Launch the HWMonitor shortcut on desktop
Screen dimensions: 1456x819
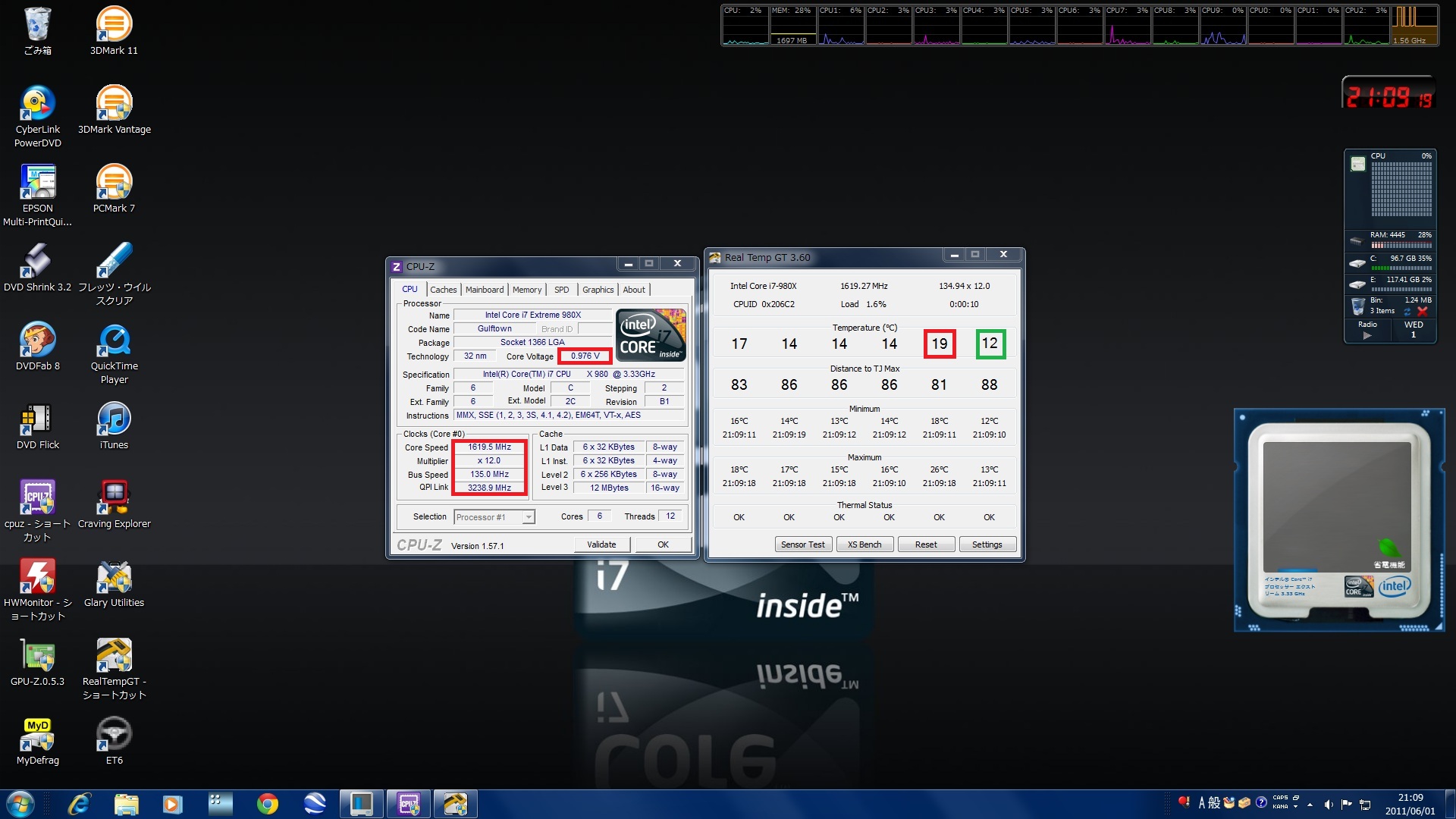(x=38, y=589)
